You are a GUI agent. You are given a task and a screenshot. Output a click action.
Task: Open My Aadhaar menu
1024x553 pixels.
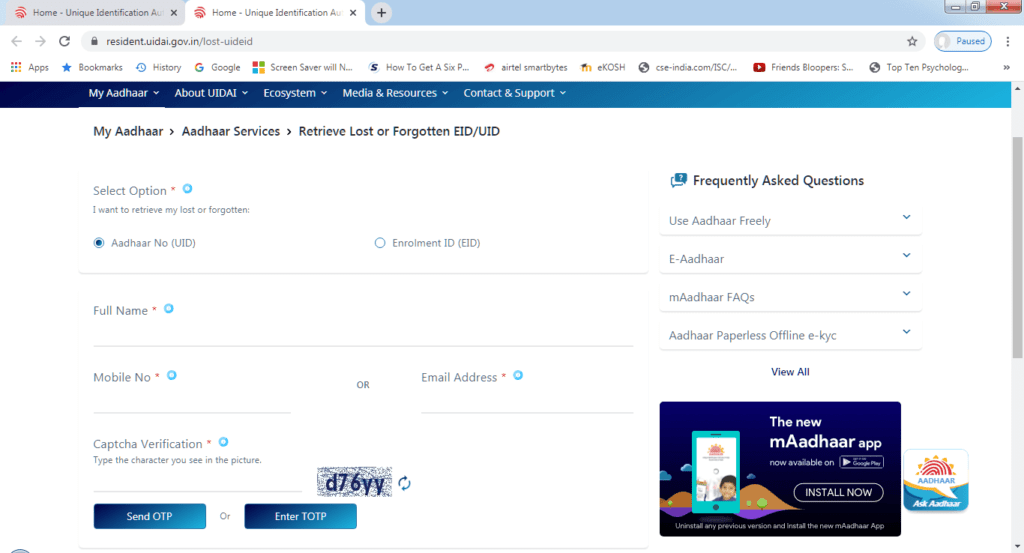(124, 93)
